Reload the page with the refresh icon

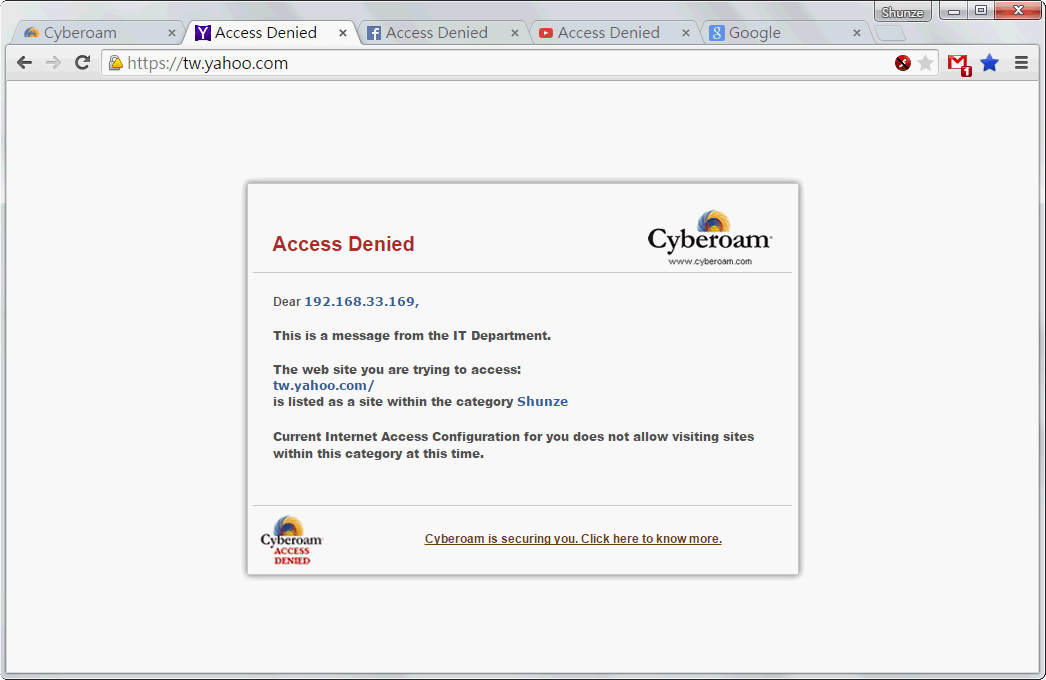tap(82, 63)
